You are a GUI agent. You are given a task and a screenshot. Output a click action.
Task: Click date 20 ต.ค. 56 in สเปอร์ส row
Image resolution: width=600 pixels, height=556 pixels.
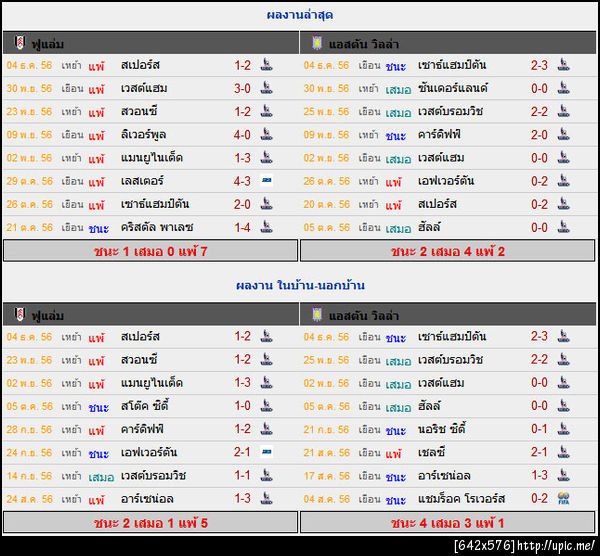pyautogui.click(x=326, y=204)
